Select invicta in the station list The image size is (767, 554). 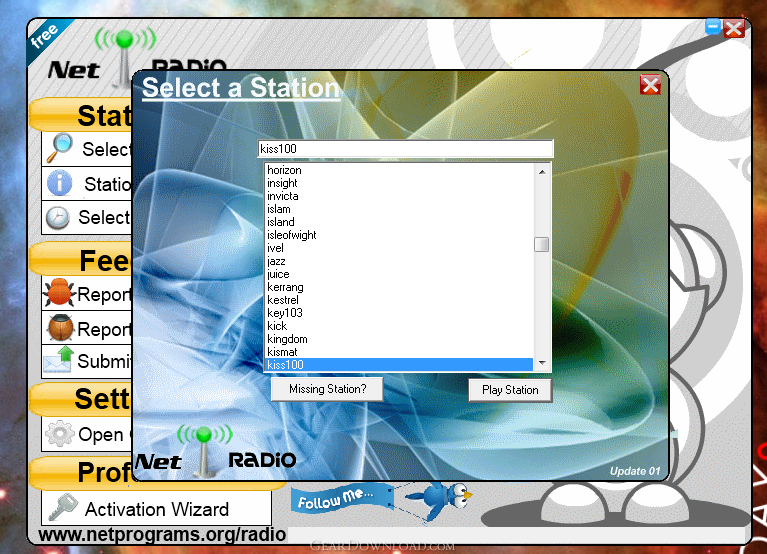pyautogui.click(x=399, y=196)
